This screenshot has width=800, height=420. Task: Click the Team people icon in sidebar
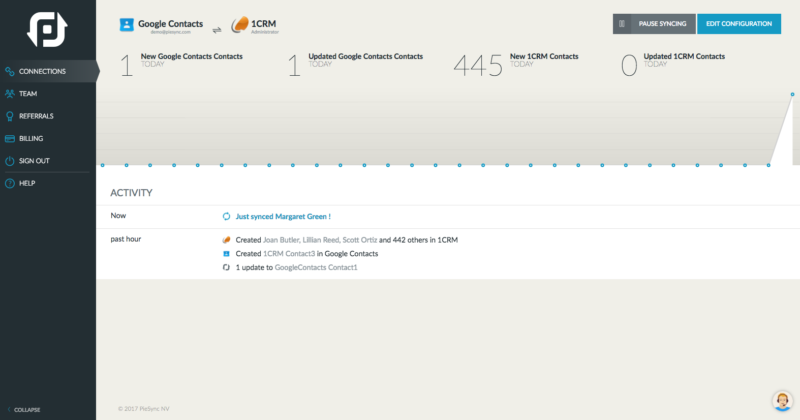click(x=9, y=93)
